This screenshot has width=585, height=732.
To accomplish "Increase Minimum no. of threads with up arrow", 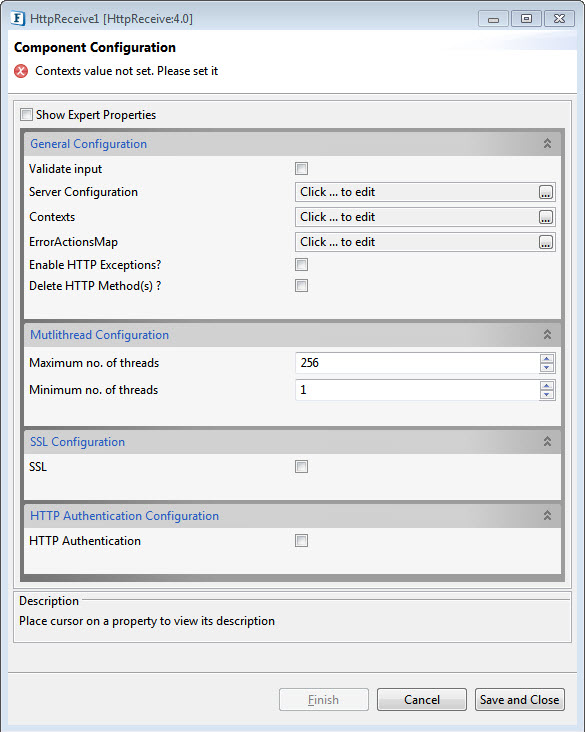I will click(547, 386).
